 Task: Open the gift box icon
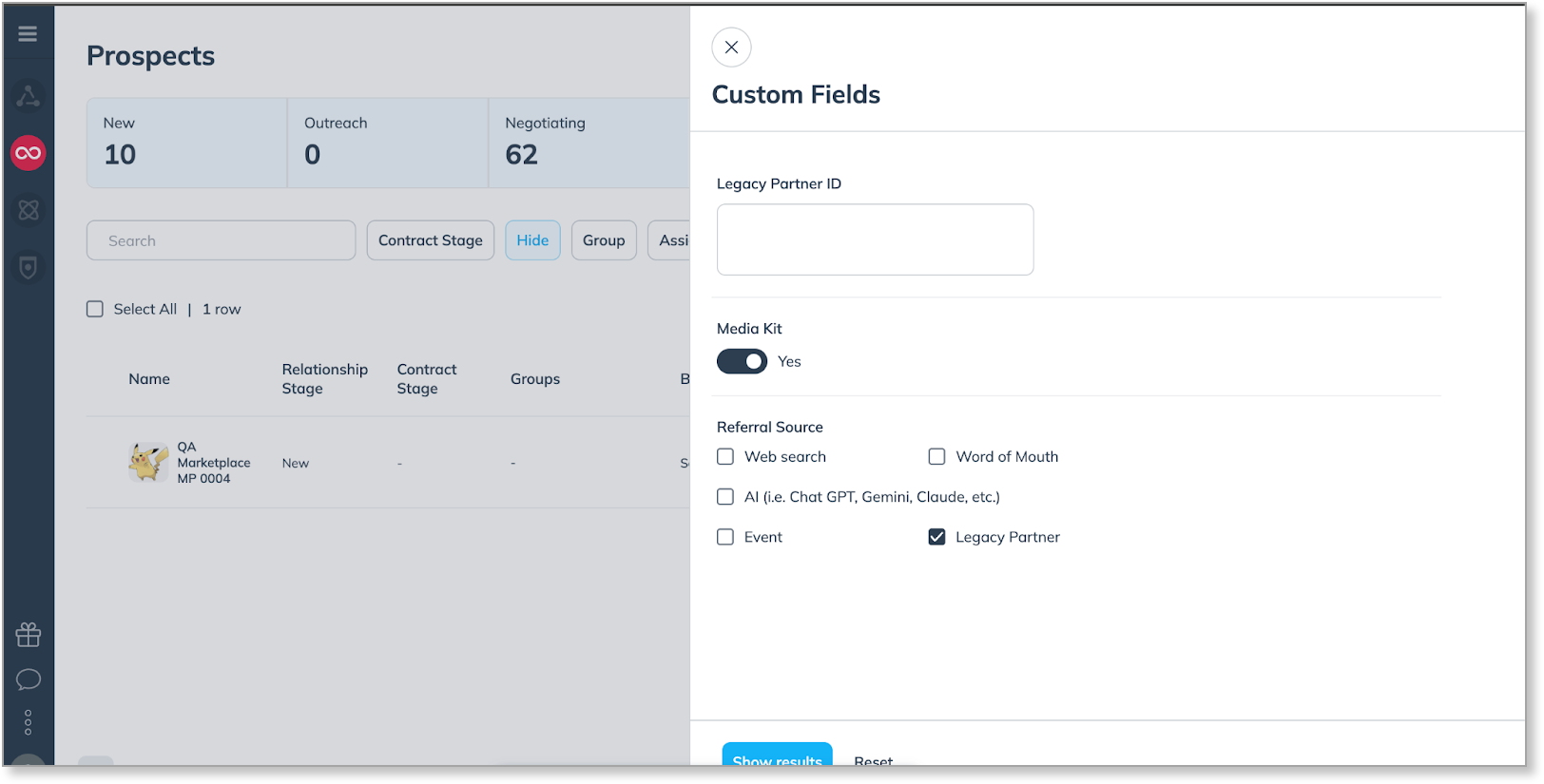coord(28,634)
